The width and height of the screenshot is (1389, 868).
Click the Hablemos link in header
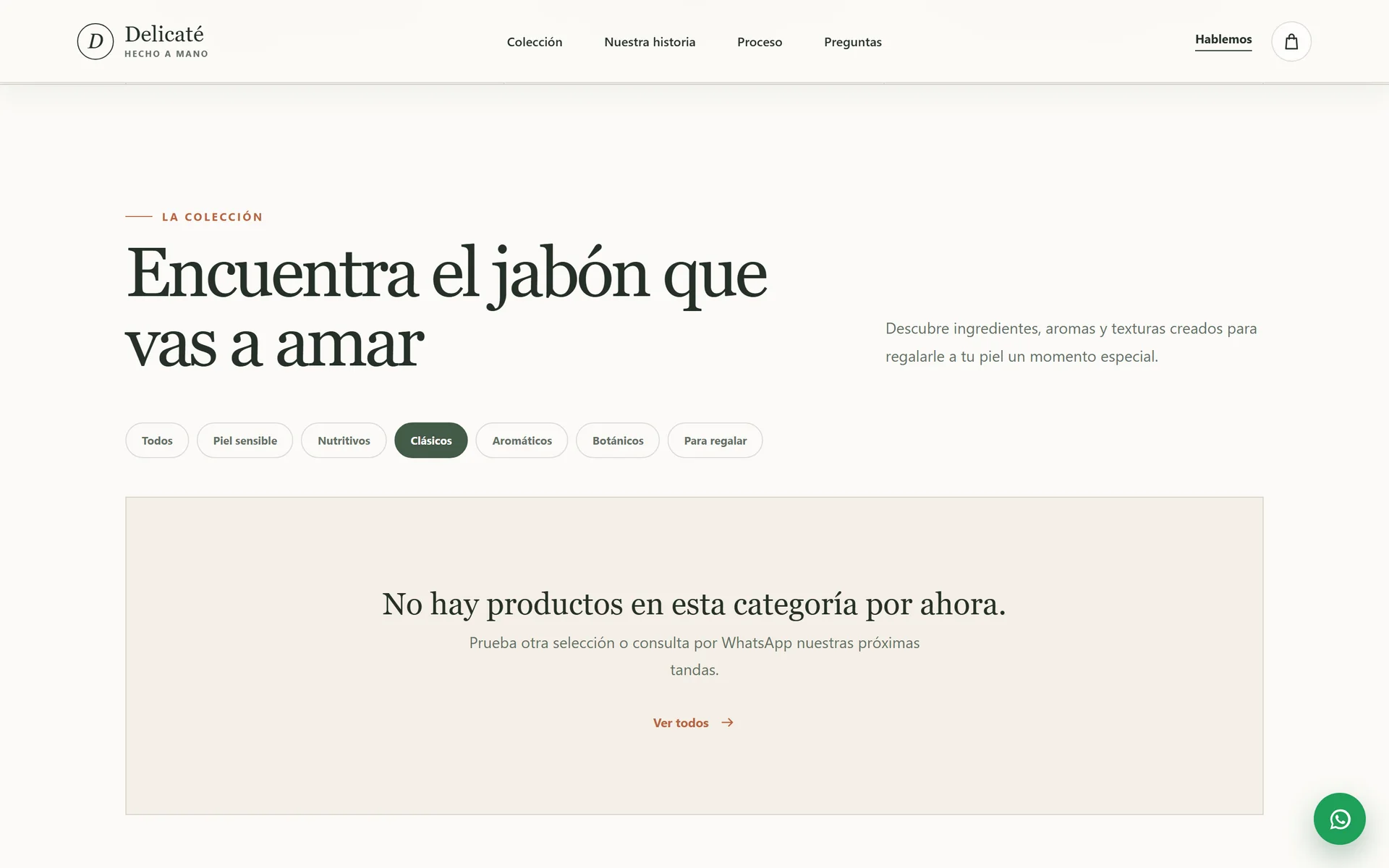coord(1223,40)
